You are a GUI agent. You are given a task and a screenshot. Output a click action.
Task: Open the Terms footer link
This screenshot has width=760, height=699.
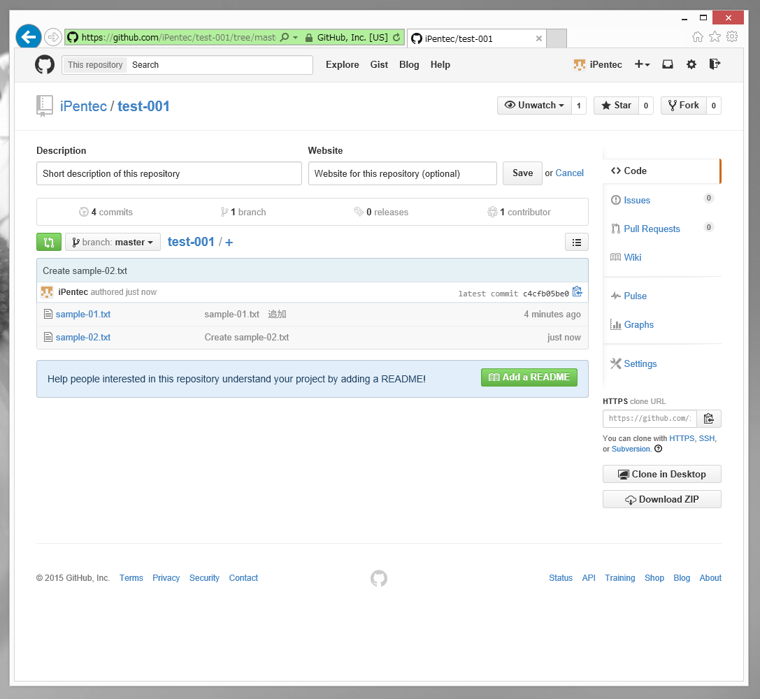click(x=131, y=578)
